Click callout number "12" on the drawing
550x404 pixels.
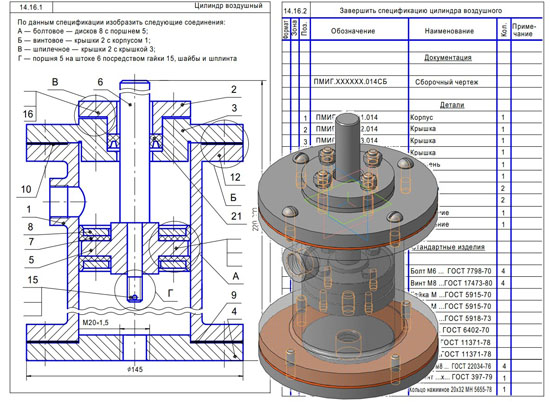(x=235, y=177)
